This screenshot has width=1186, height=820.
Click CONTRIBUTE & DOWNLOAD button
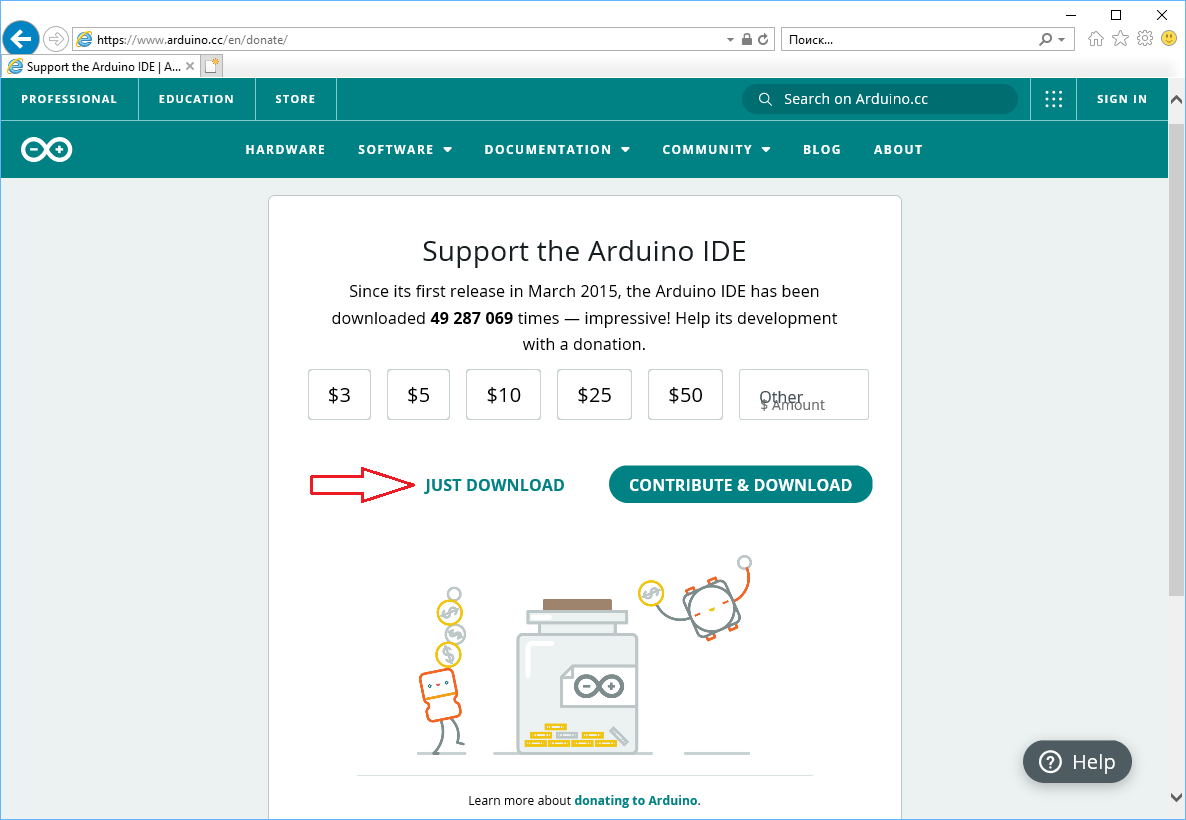(740, 484)
